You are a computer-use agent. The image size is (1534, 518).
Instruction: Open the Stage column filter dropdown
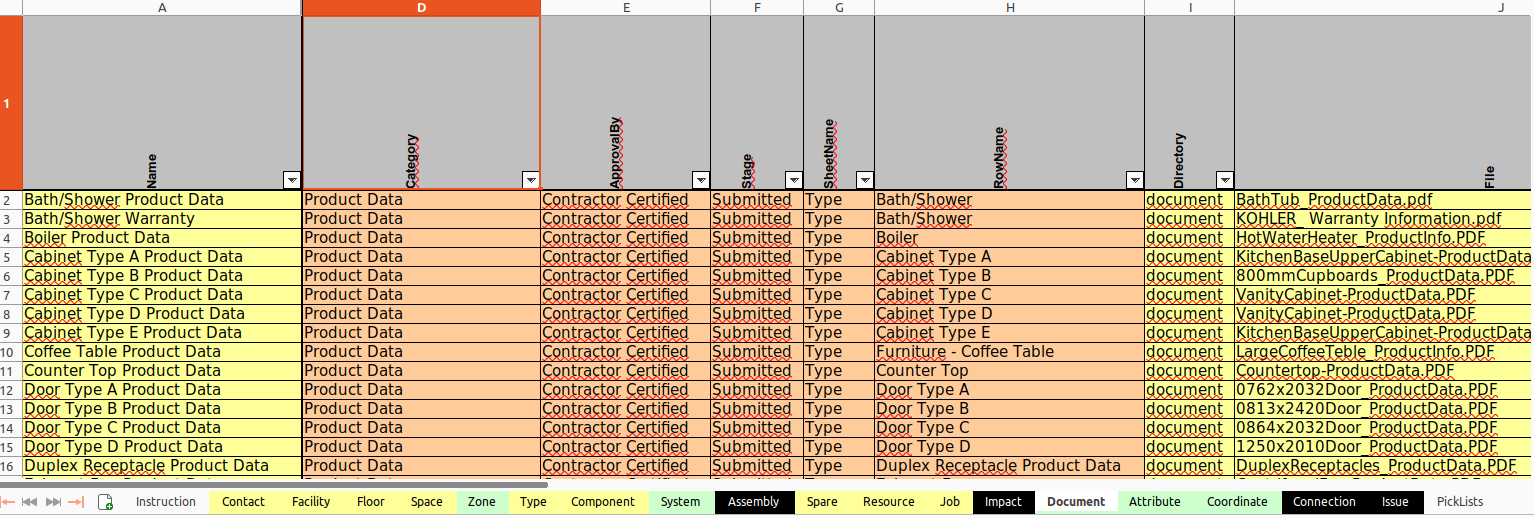tap(793, 180)
